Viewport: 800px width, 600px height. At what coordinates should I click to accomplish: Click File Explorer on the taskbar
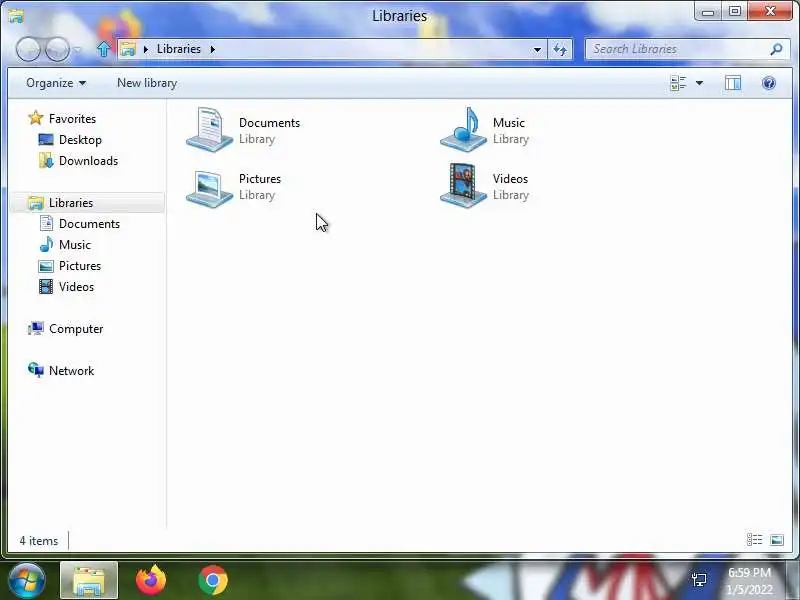(89, 580)
